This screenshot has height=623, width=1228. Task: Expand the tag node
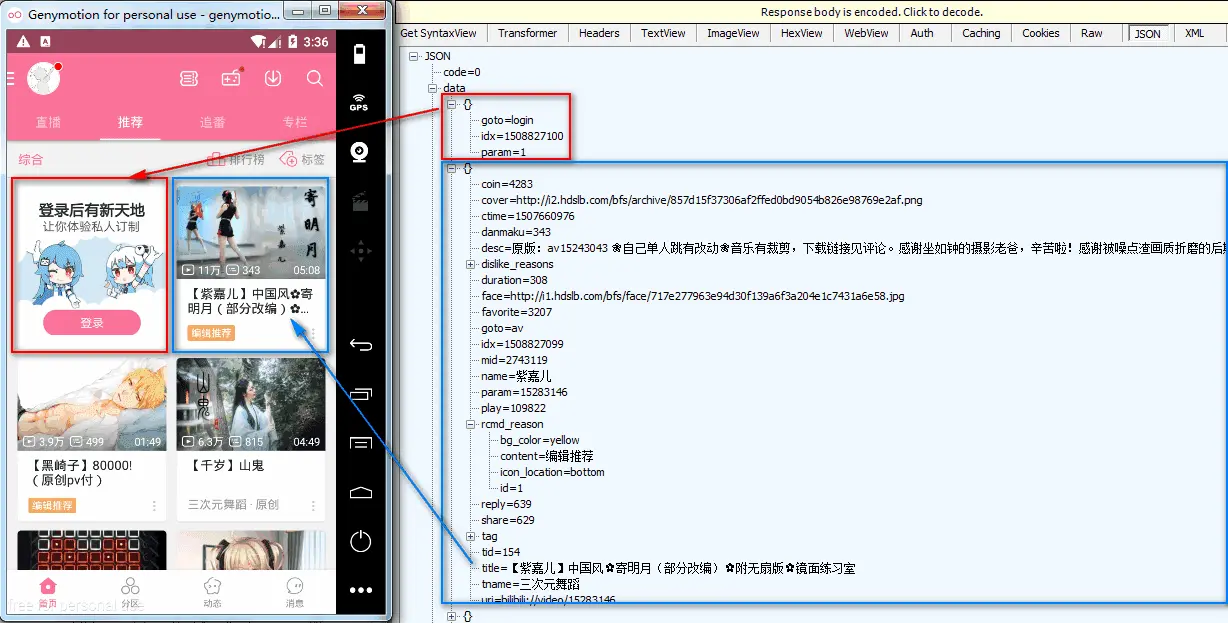click(471, 537)
